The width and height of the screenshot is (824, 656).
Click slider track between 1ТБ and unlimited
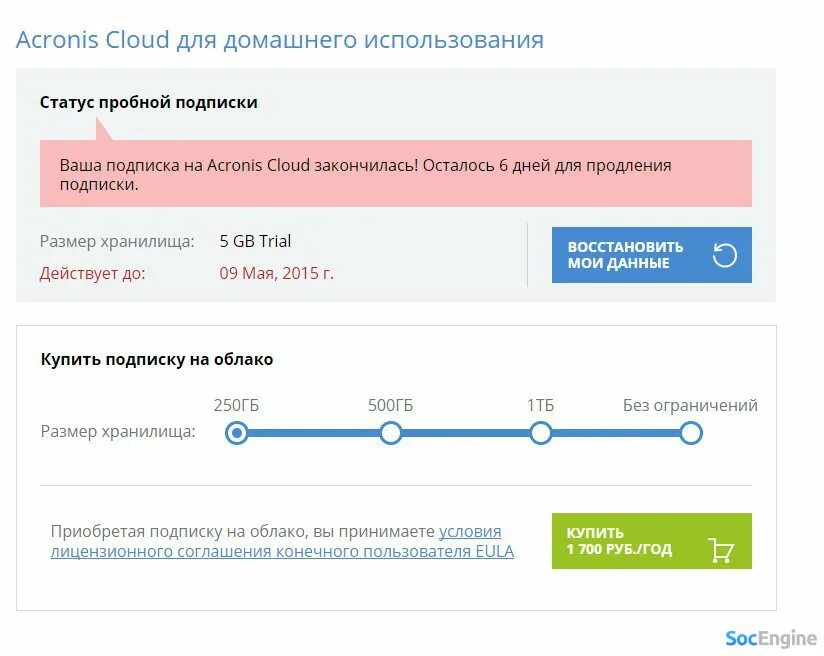point(615,433)
